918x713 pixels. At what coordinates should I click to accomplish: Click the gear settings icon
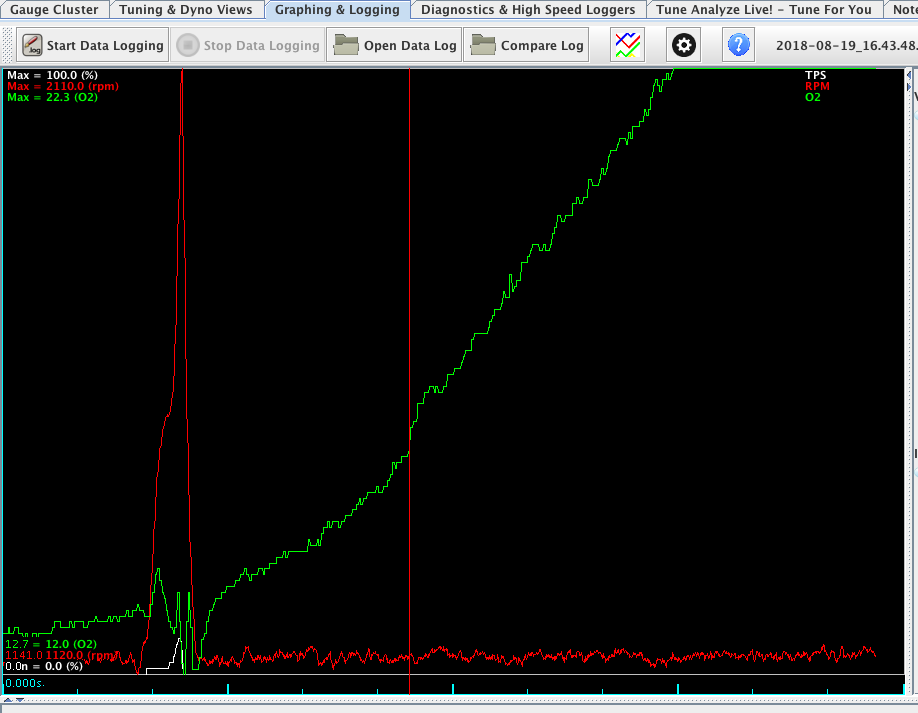(682, 45)
